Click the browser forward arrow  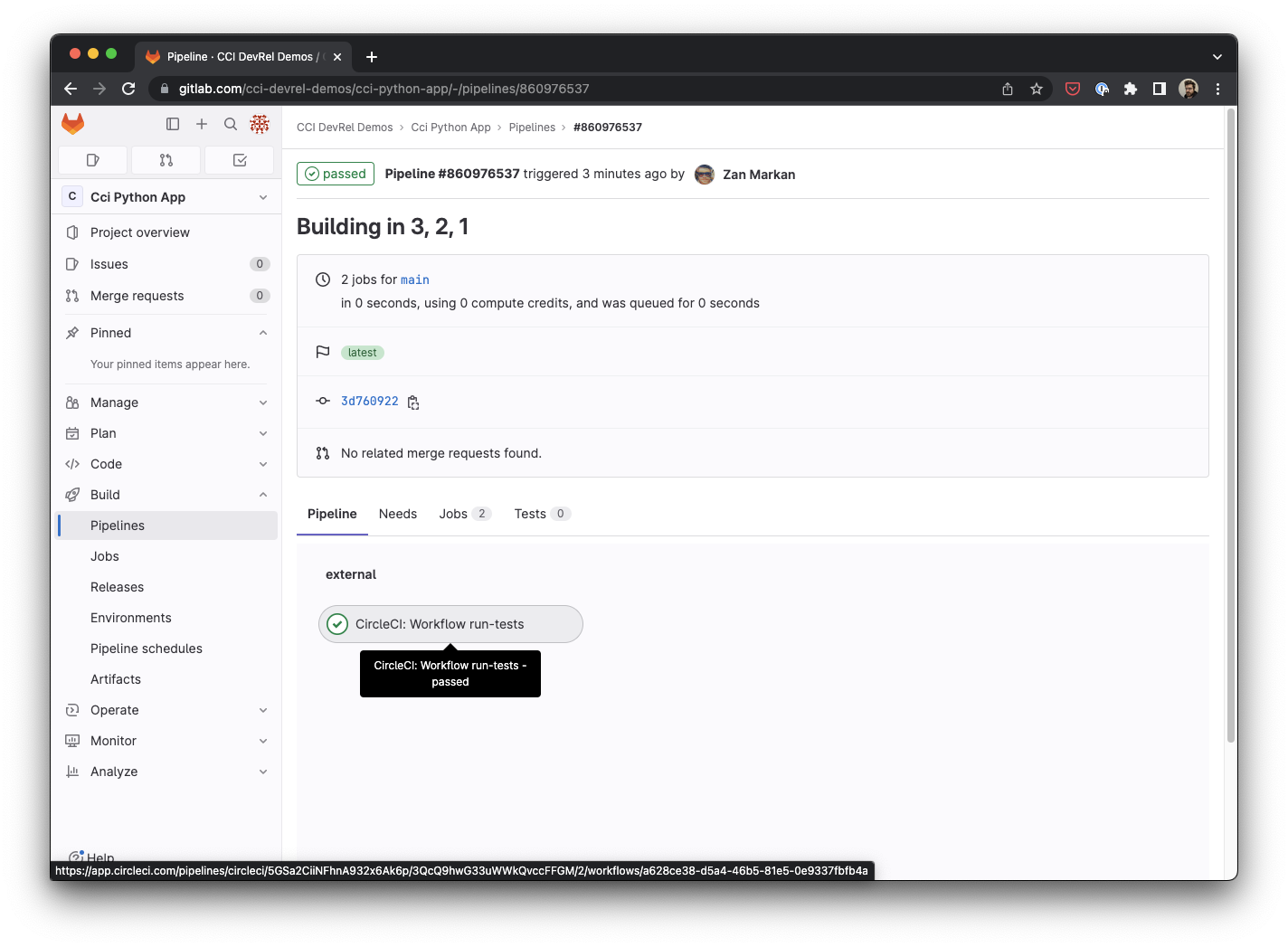(99, 89)
